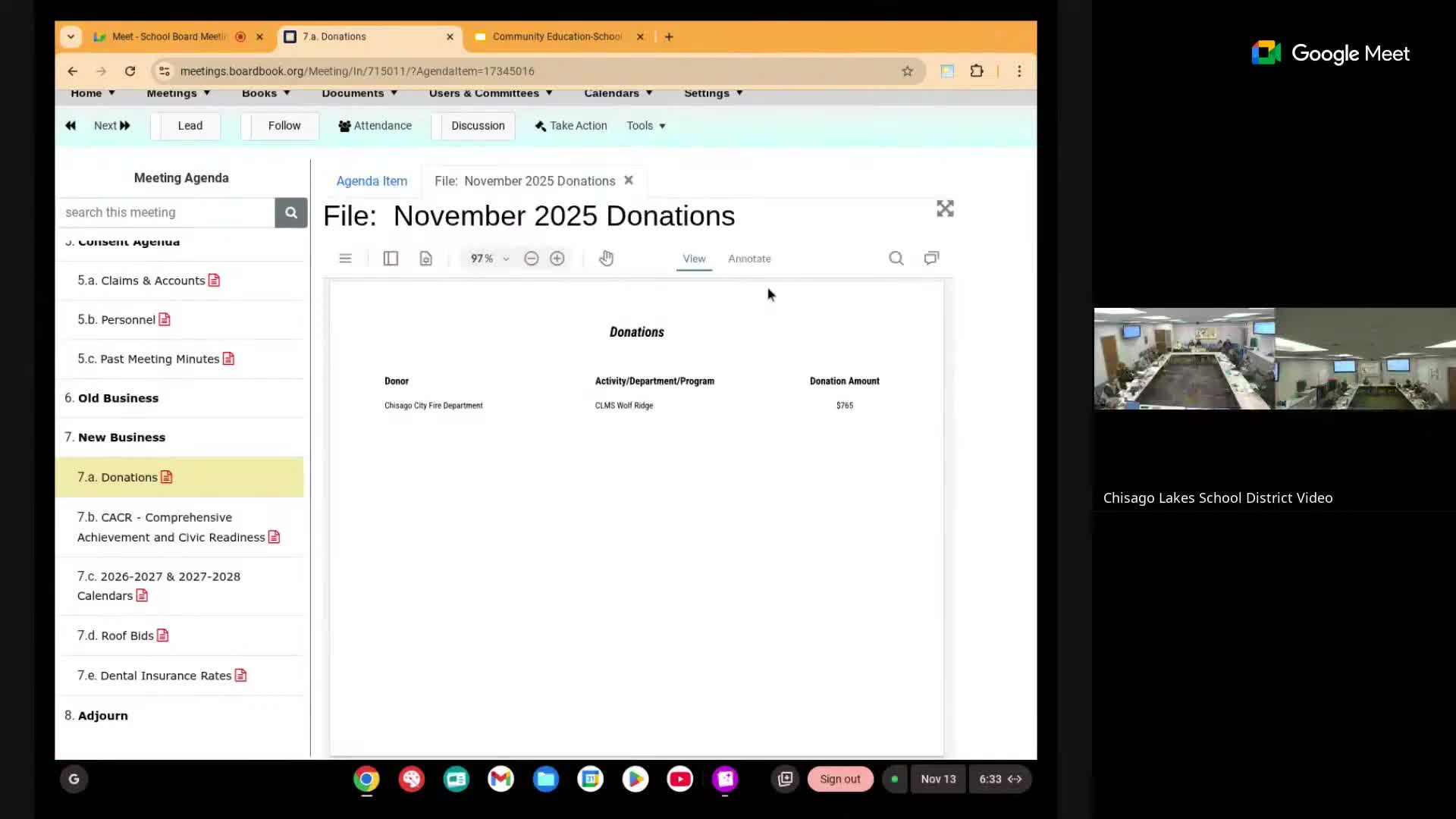The width and height of the screenshot is (1456, 819).
Task: Expand document to fullscreen icon
Action: tap(945, 209)
